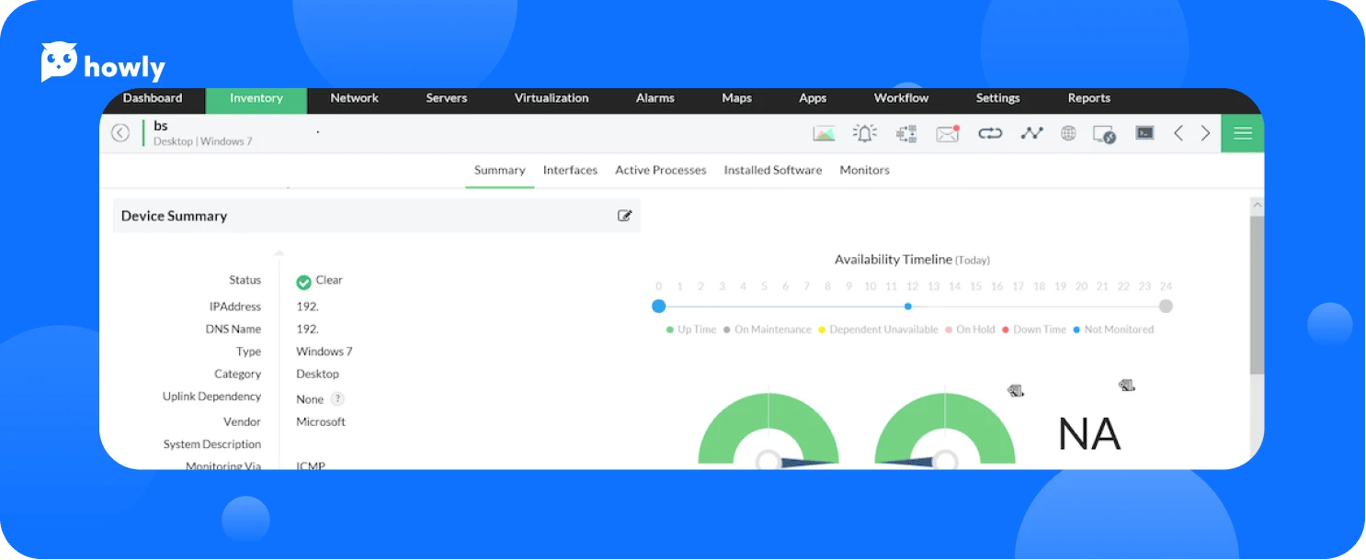
Task: Open the remote desktop monitor icon
Action: 1104,134
